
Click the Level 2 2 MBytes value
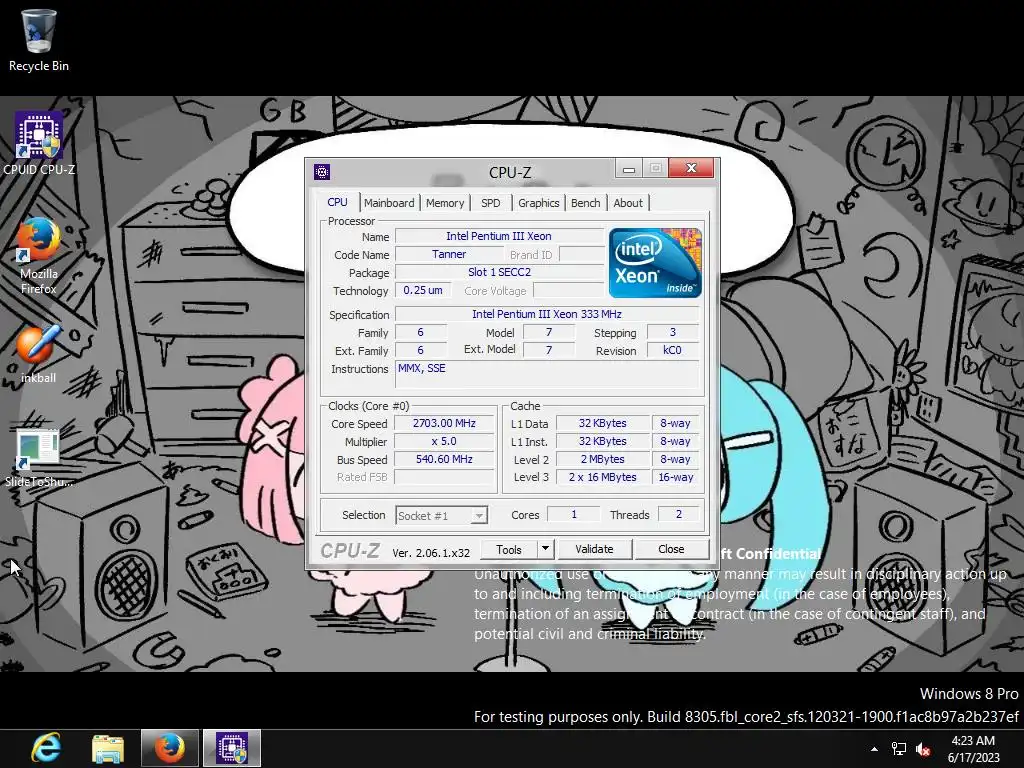pyautogui.click(x=602, y=459)
